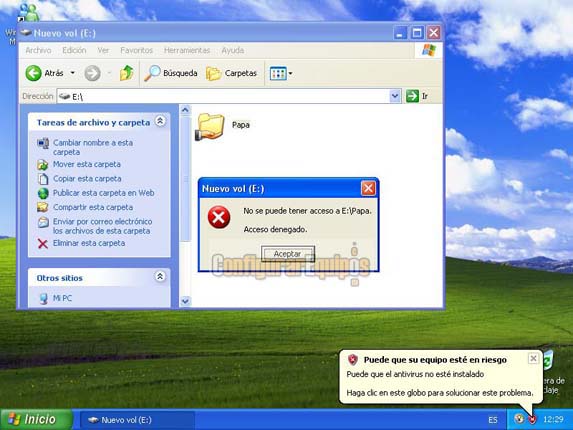Click the red X delete folder icon

pos(43,244)
